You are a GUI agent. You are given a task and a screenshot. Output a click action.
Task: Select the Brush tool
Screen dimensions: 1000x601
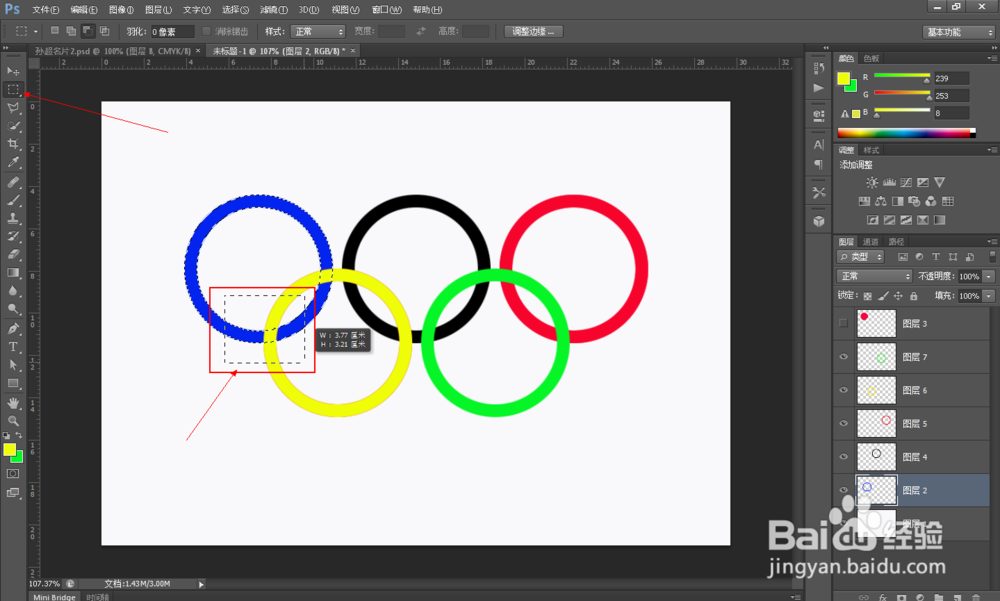[13, 200]
